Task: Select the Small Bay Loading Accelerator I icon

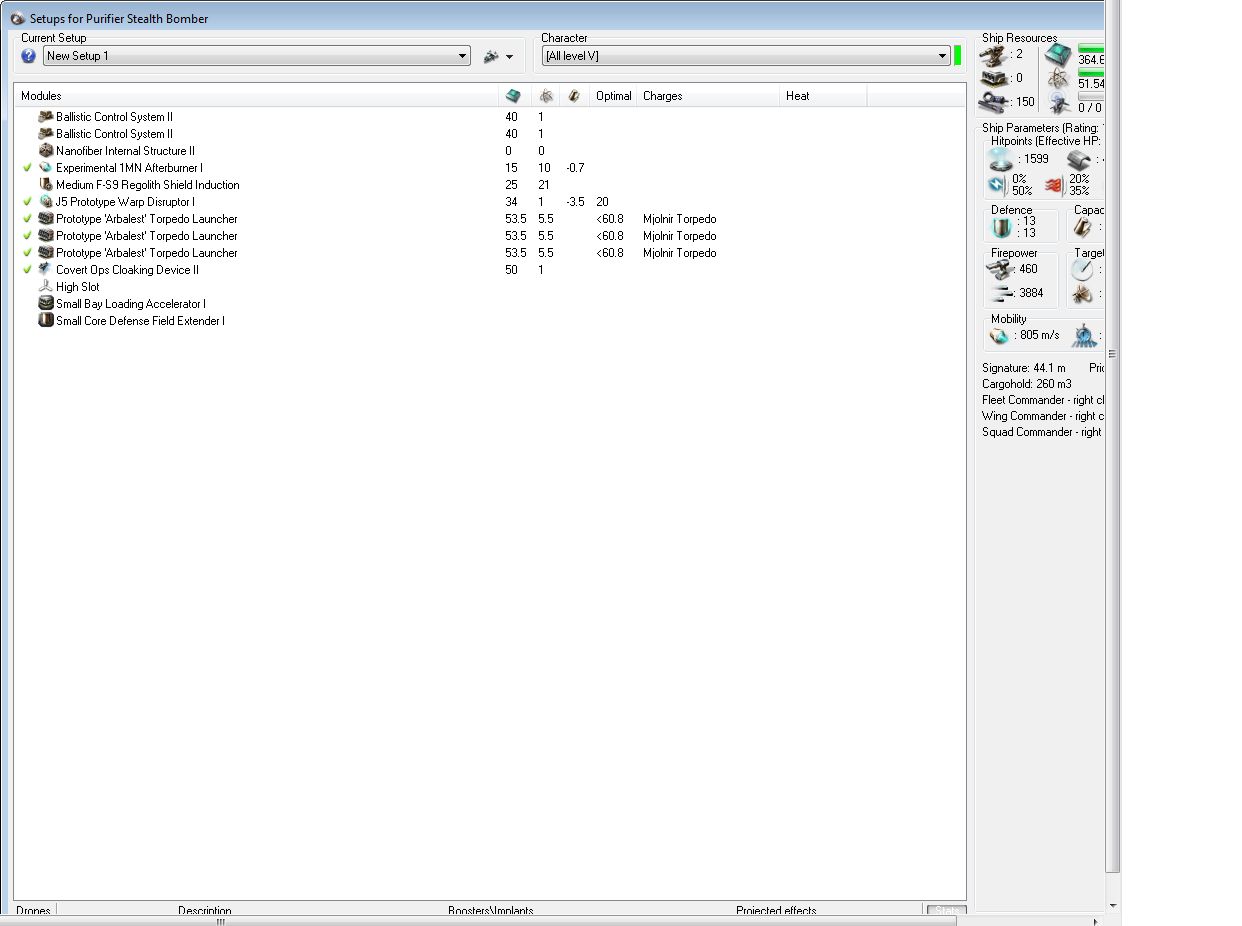Action: pos(45,304)
